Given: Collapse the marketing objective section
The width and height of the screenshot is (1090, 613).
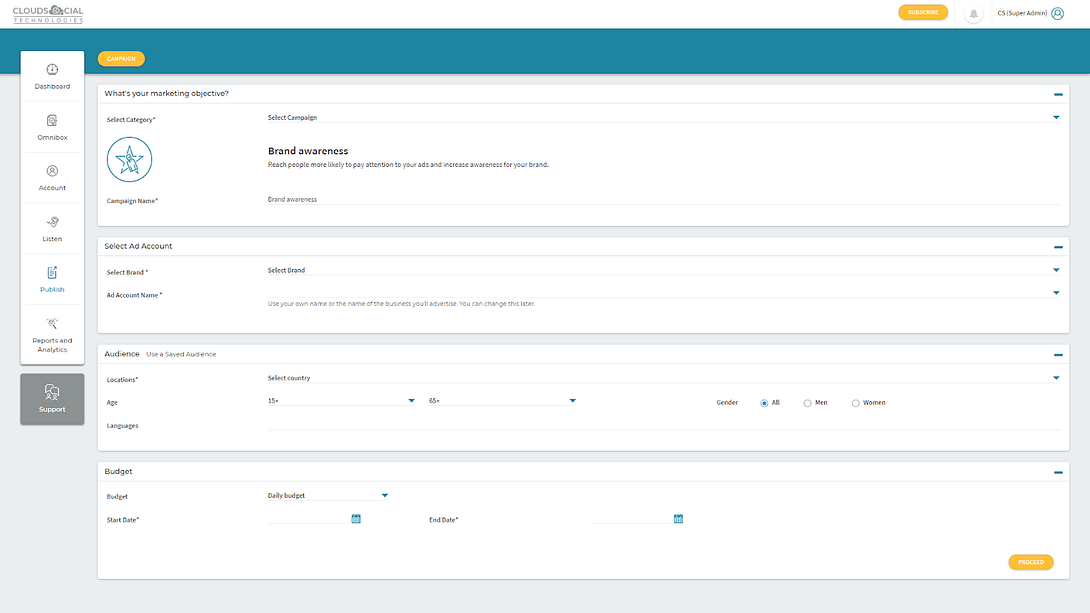Looking at the screenshot, I should 1058,94.
